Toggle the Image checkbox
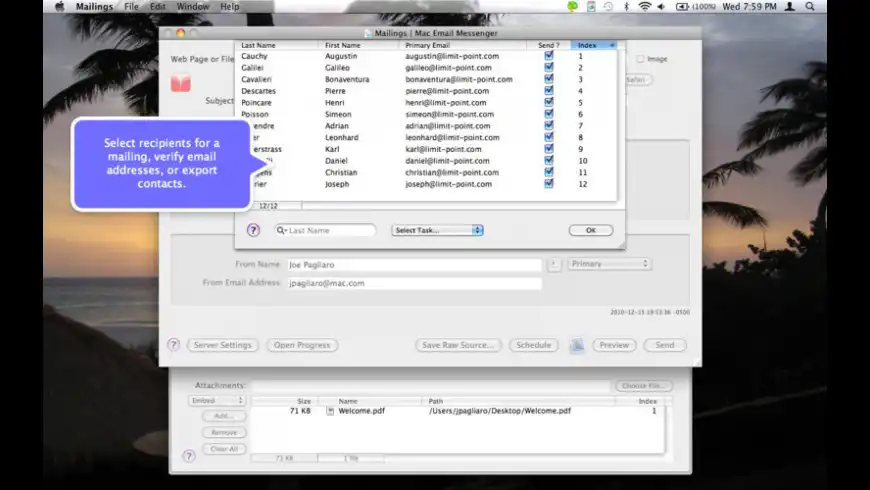The image size is (870, 490). click(x=640, y=59)
